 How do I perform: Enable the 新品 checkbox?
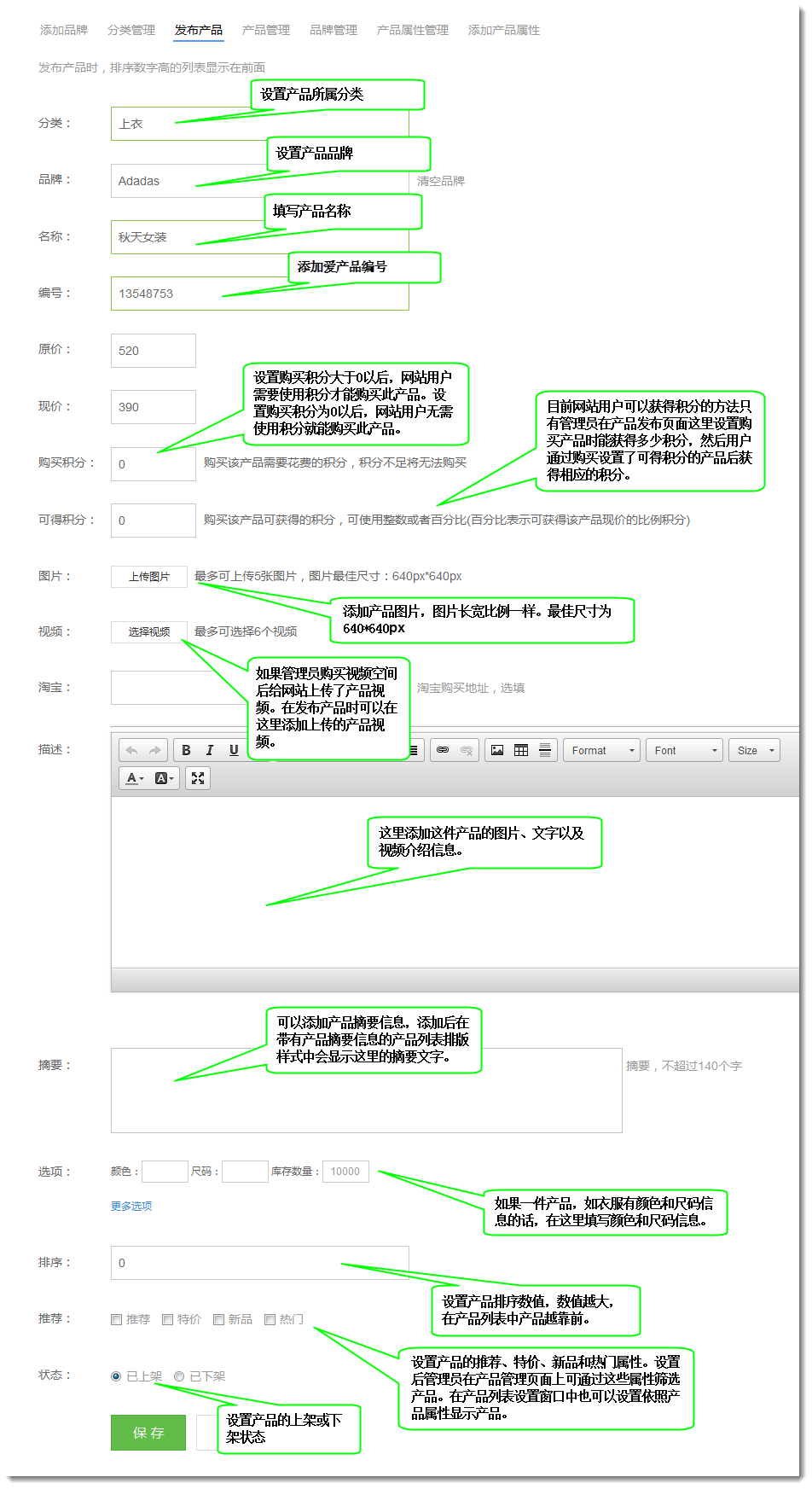219,1319
